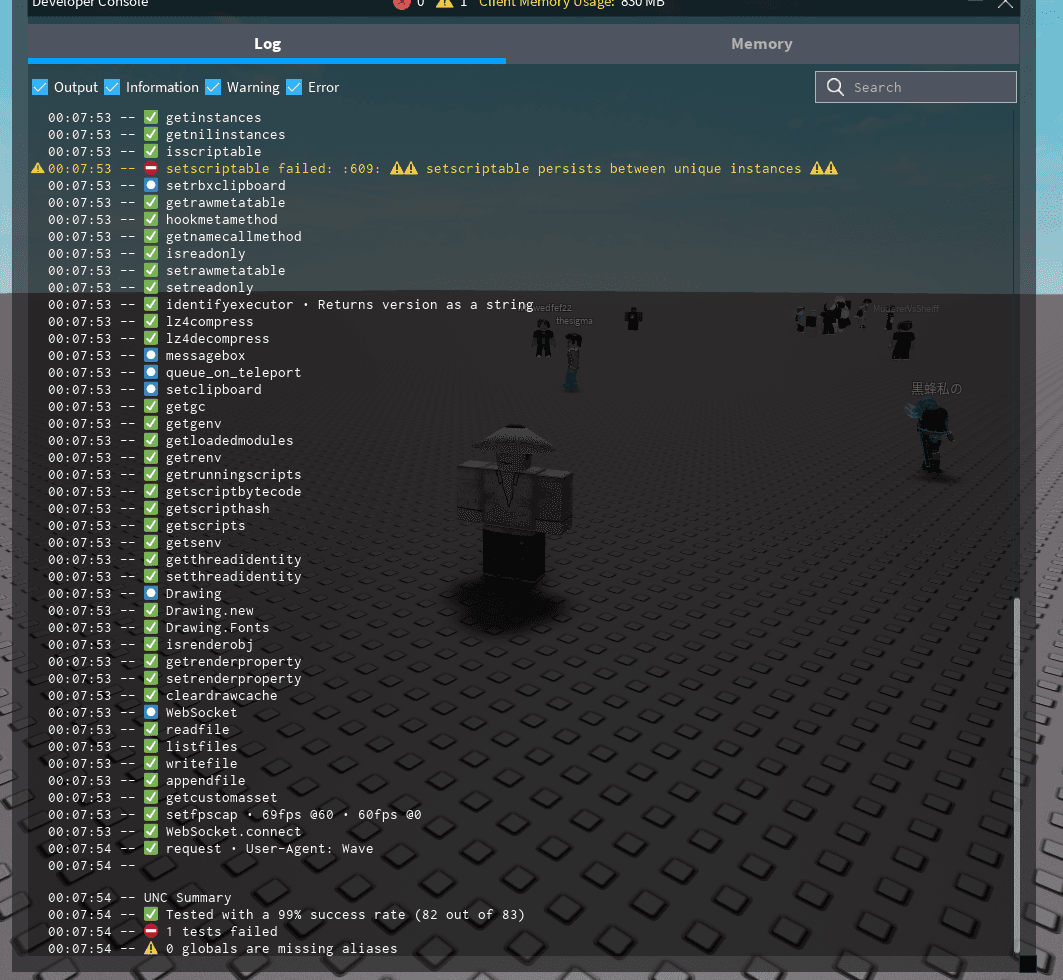
Task: Click the magnifier icon in the search box
Action: [x=835, y=87]
